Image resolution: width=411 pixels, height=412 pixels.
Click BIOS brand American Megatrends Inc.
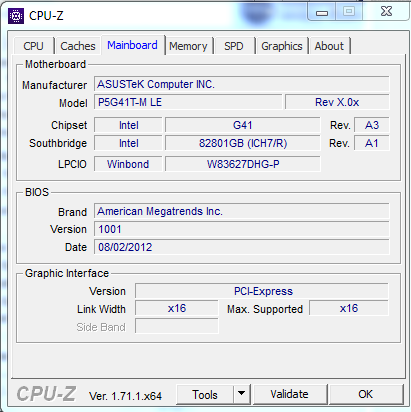[242, 211]
